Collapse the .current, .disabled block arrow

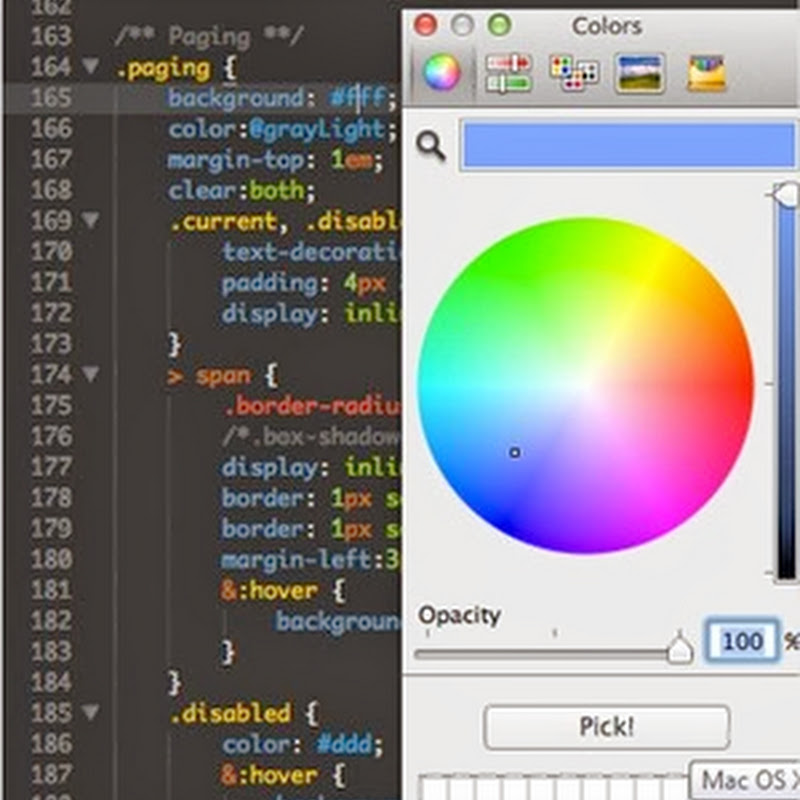pyautogui.click(x=91, y=220)
